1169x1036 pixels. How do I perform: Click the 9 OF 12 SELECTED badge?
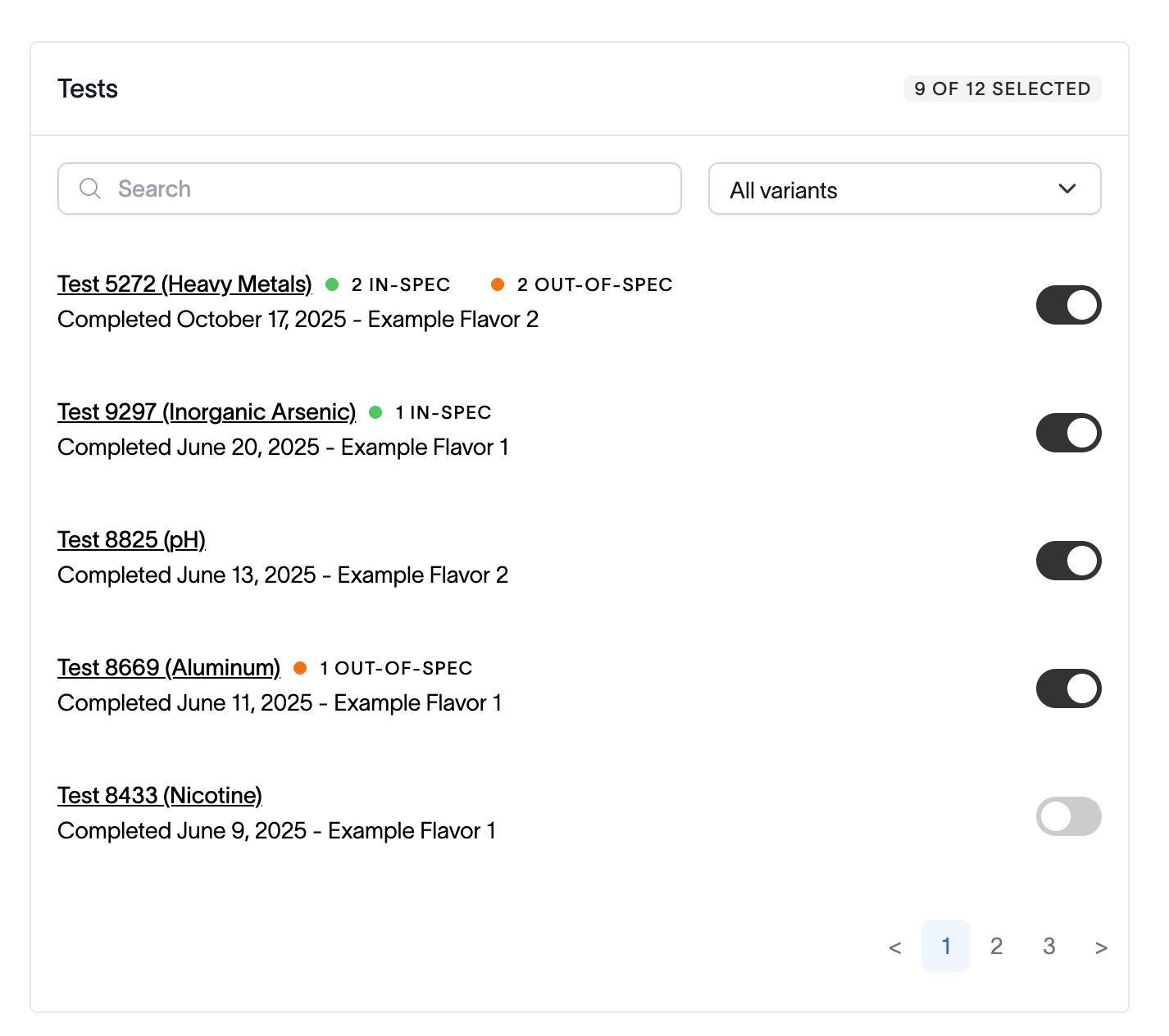1003,89
